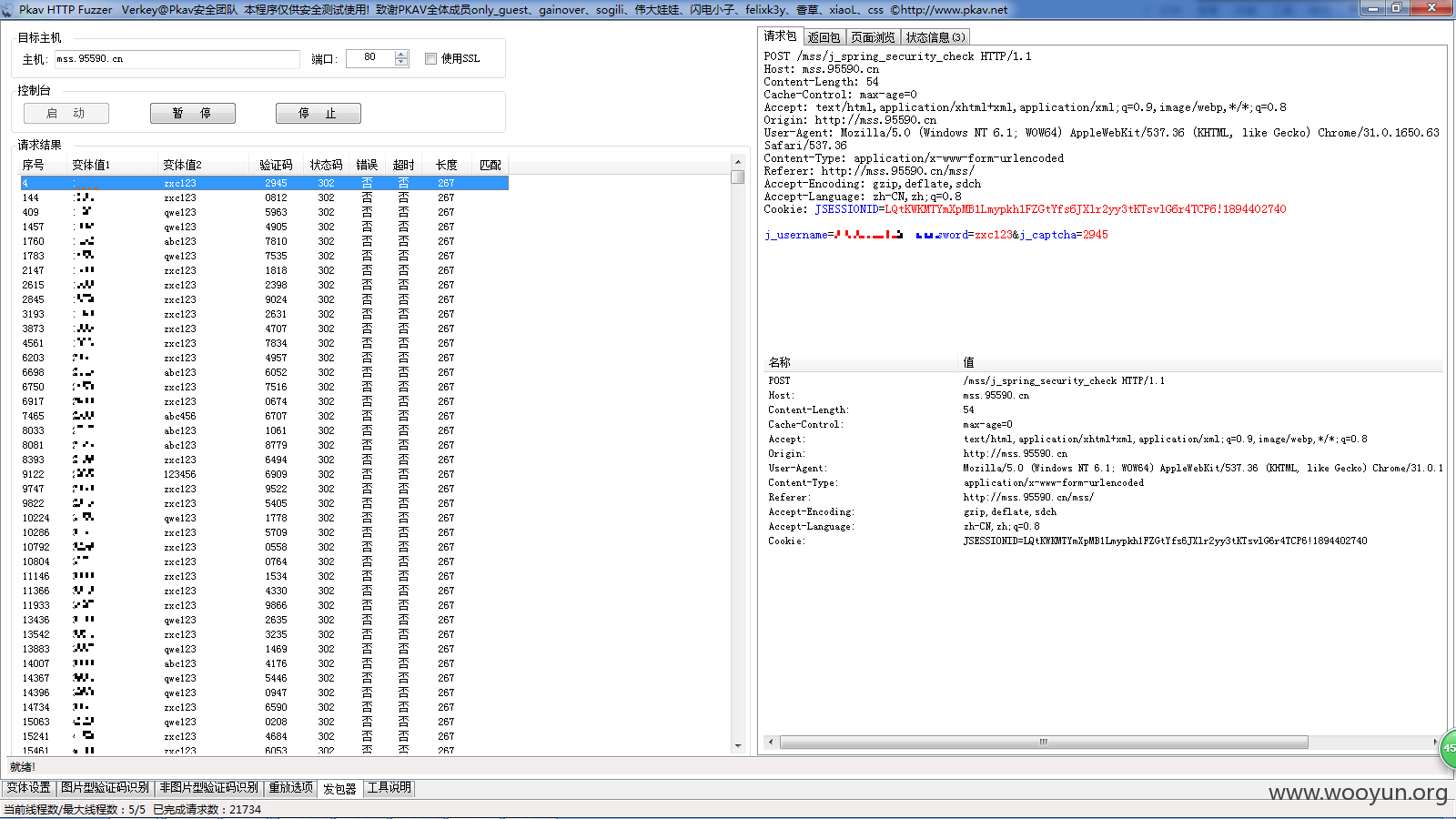
Task: Open the 非图片型验证码识别 tab
Action: [x=209, y=788]
